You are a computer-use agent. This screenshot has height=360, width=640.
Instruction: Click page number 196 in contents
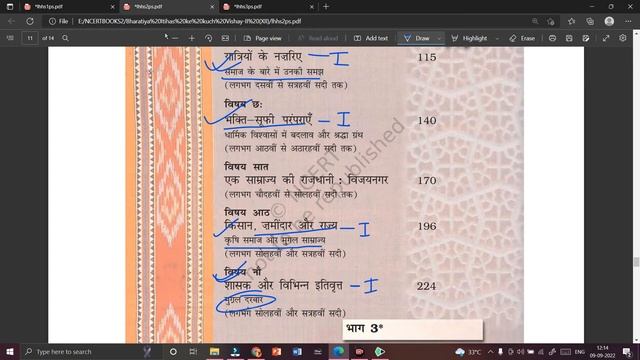click(427, 226)
